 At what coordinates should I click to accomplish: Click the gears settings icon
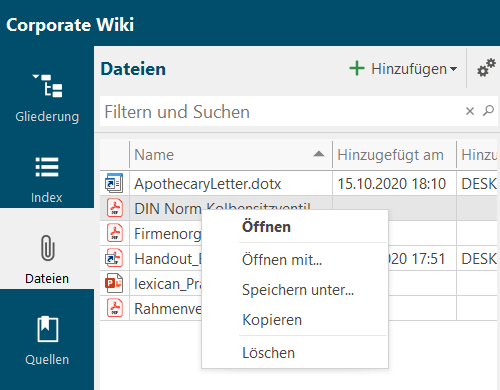pos(486,68)
